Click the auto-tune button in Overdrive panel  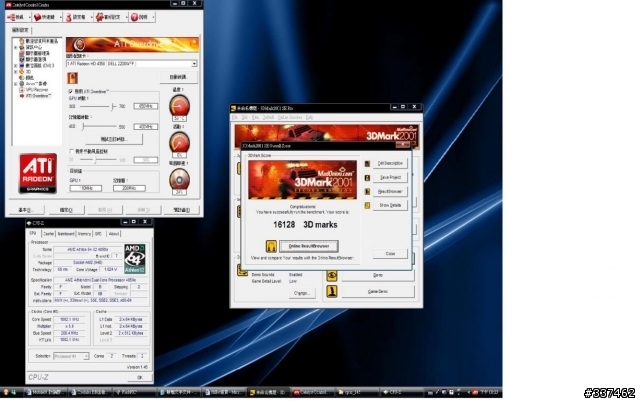pos(178,77)
